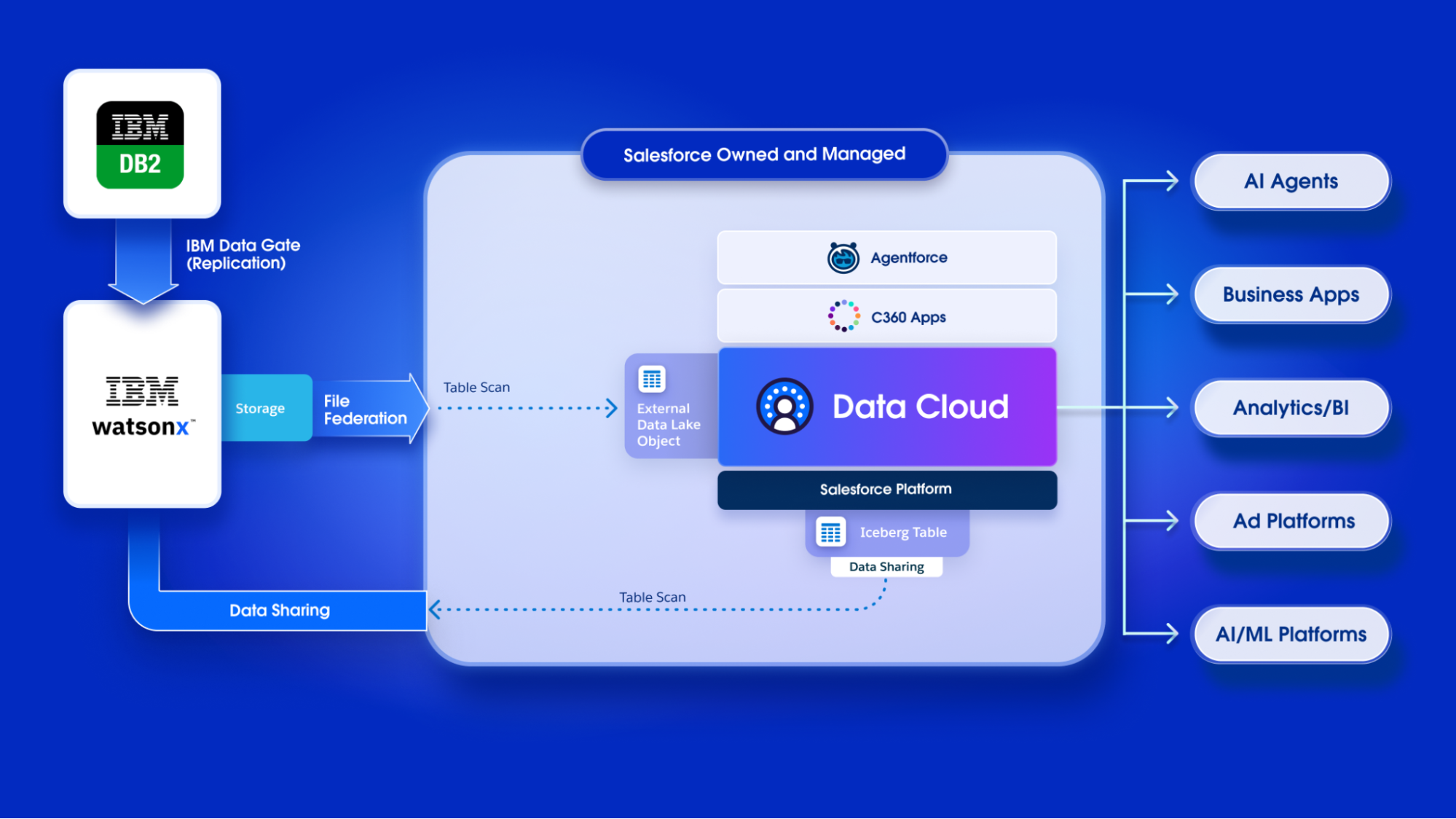Viewport: 1456px width, 819px height.
Task: Select the Iceberg Table grid icon
Action: coord(831,531)
